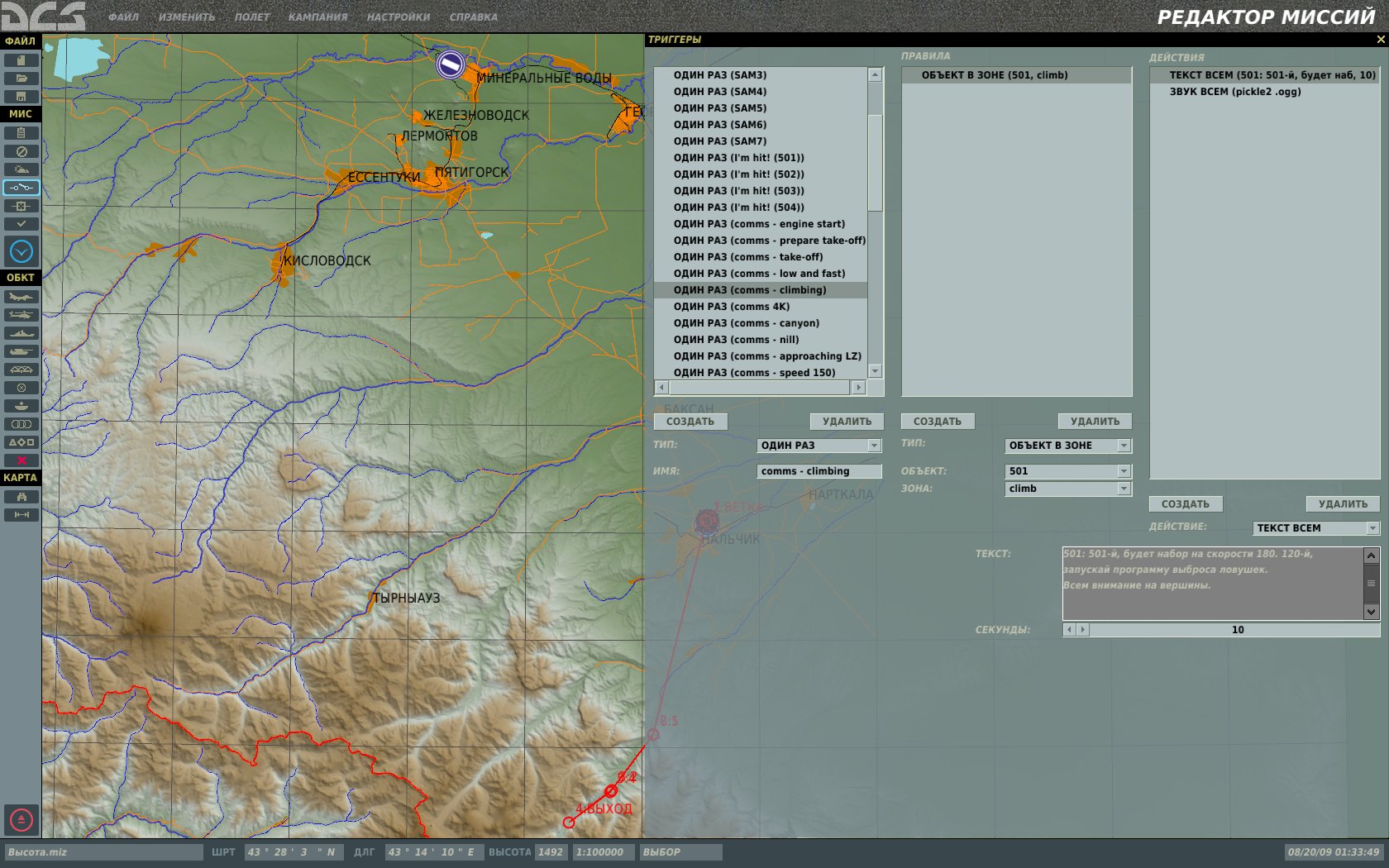
Task: Open the weather cloud icon
Action: pyautogui.click(x=21, y=169)
